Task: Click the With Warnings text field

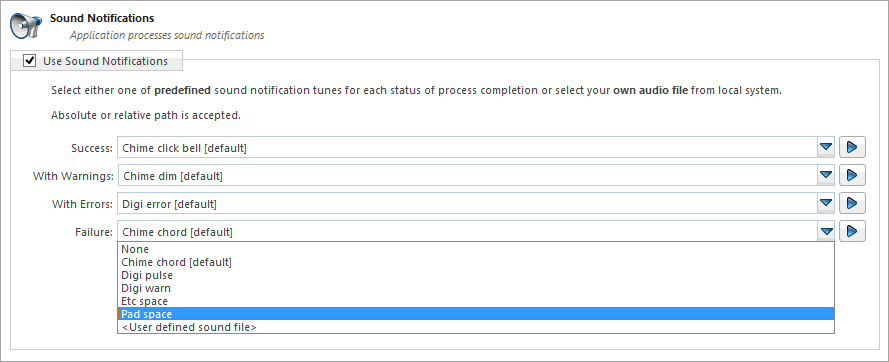Action: [467, 175]
